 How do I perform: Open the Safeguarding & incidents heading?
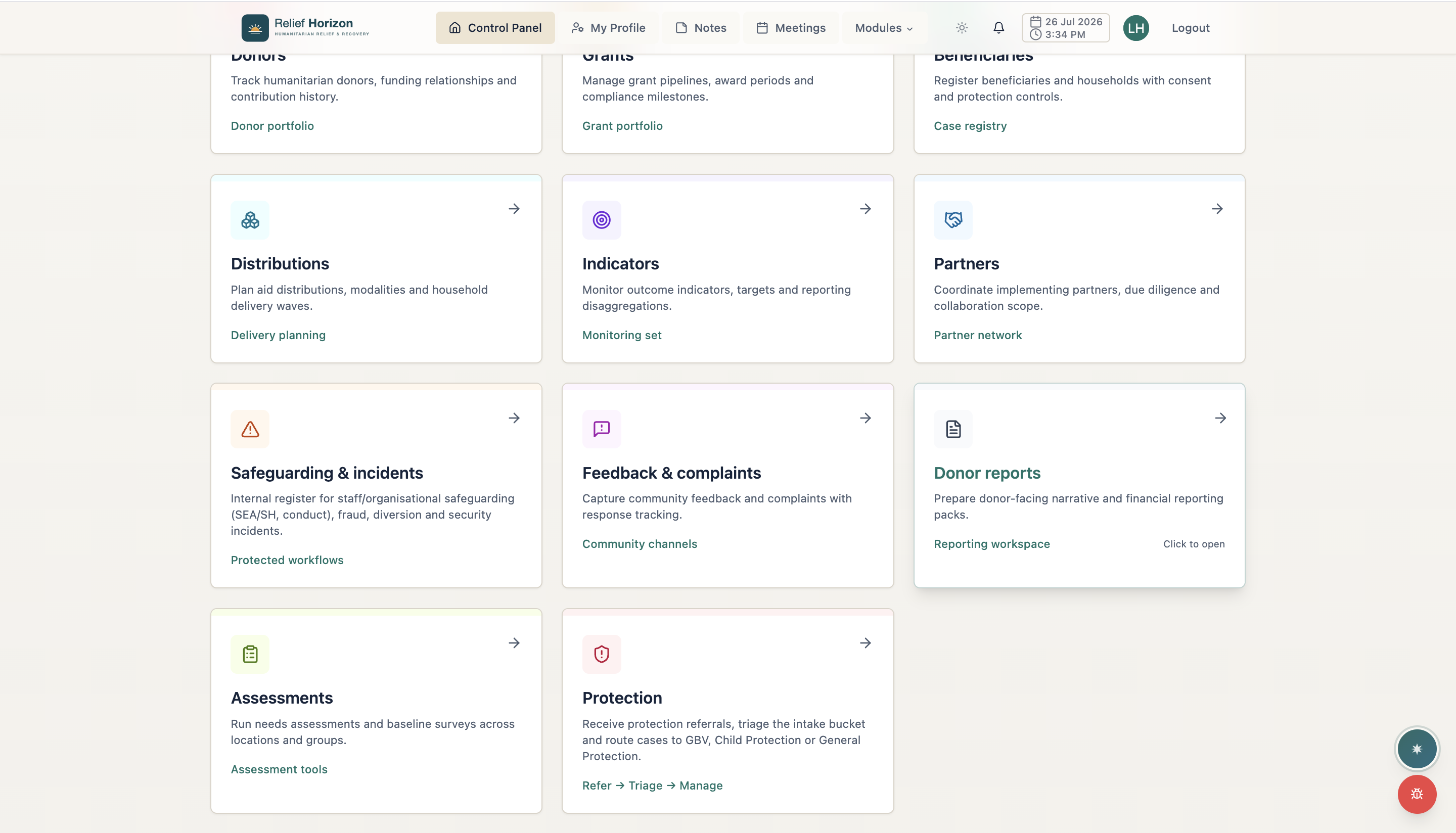(327, 473)
